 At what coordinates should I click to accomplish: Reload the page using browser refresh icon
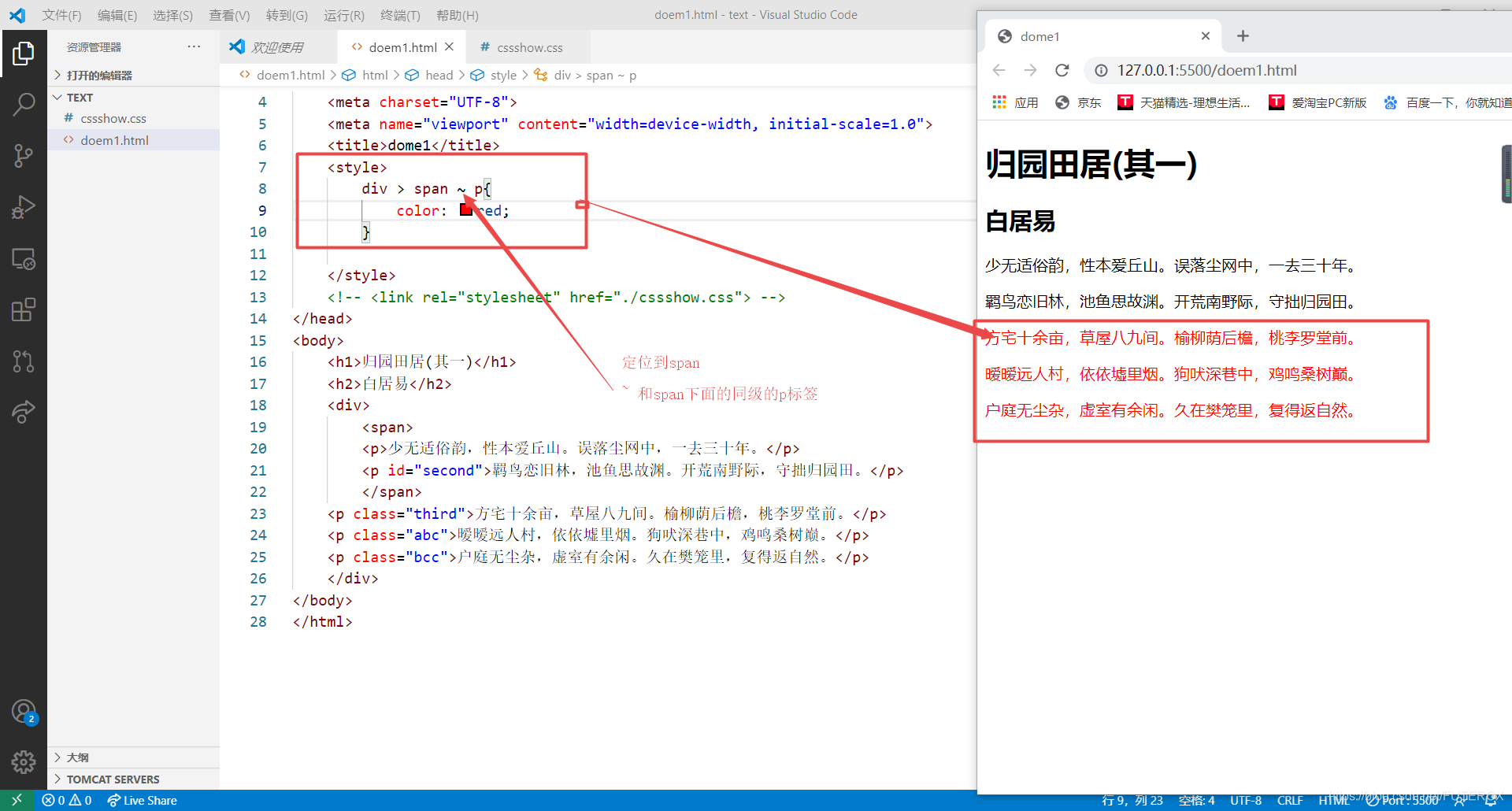pos(1062,70)
